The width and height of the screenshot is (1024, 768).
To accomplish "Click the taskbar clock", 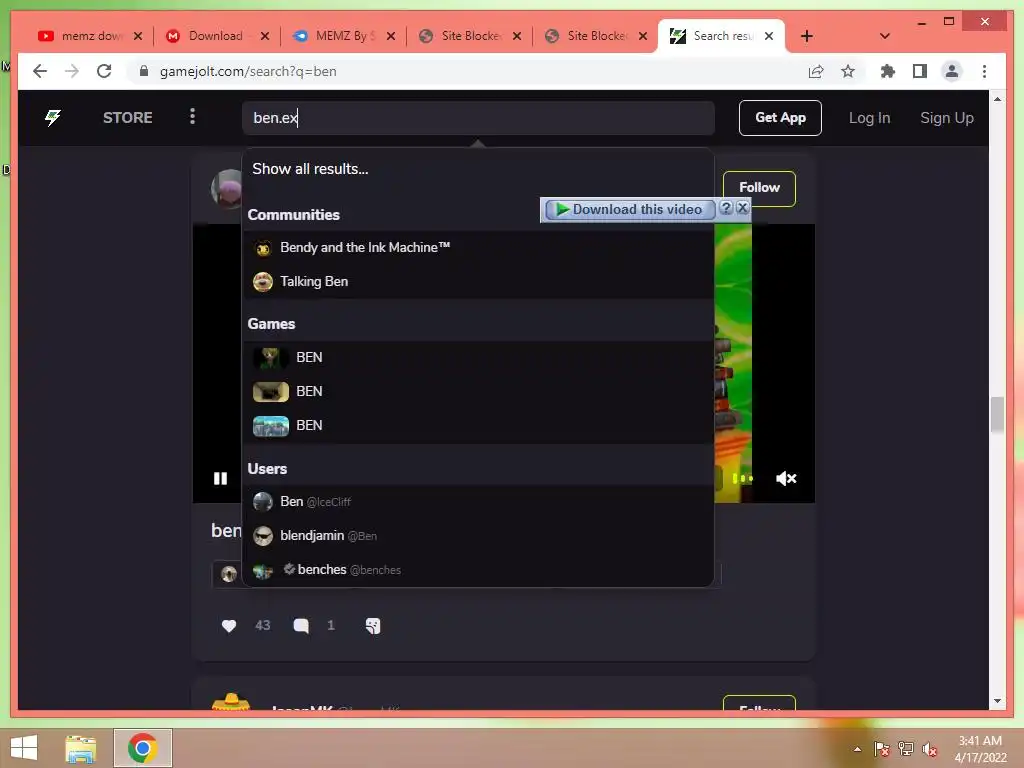I will point(980,749).
